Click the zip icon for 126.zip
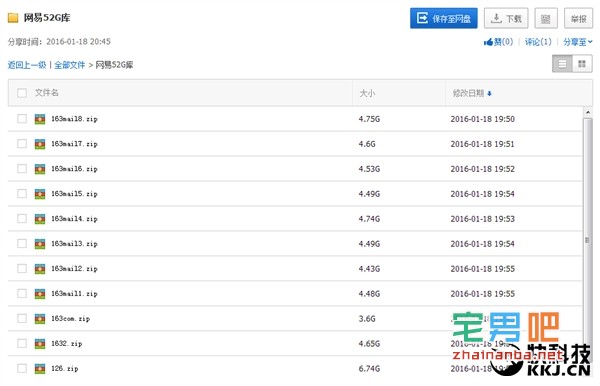Viewport: 600px width, 386px height. [40, 368]
